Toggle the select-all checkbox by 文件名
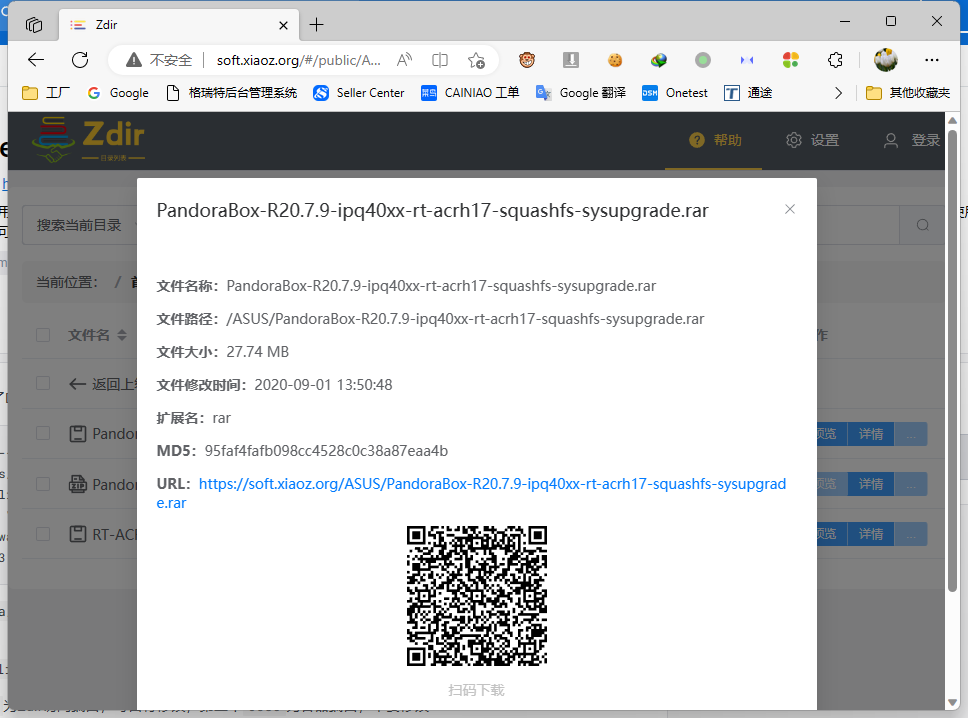This screenshot has height=718, width=968. [x=43, y=335]
